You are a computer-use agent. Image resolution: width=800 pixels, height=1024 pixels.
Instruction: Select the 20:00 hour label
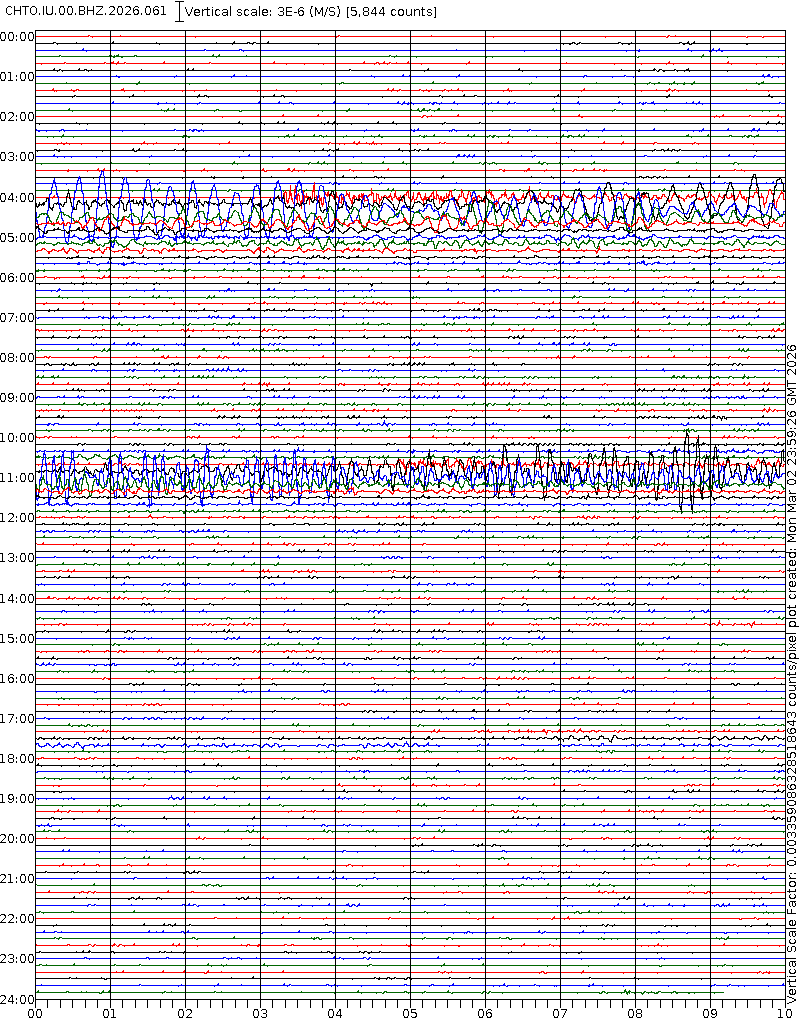(17, 839)
